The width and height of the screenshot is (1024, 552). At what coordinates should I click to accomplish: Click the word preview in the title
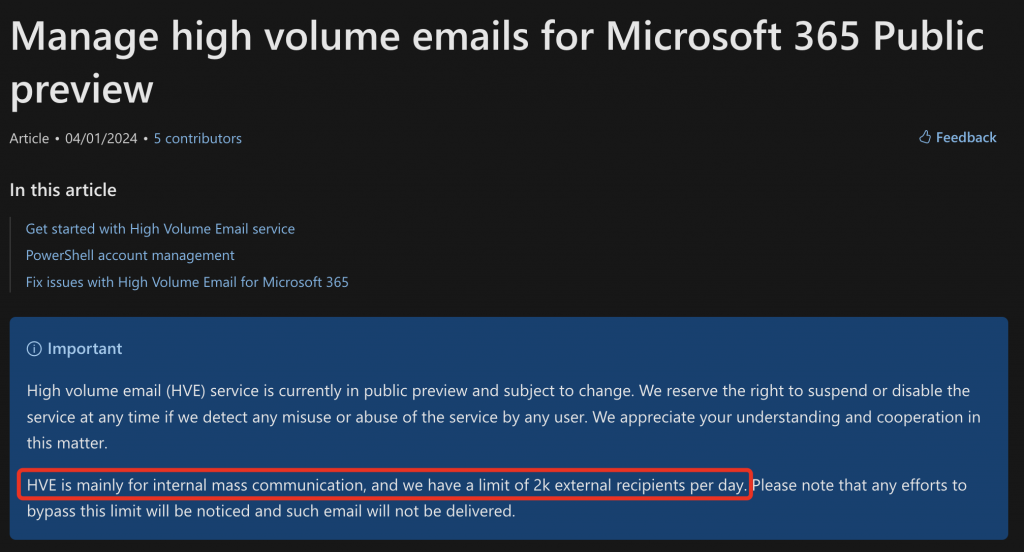click(x=82, y=89)
